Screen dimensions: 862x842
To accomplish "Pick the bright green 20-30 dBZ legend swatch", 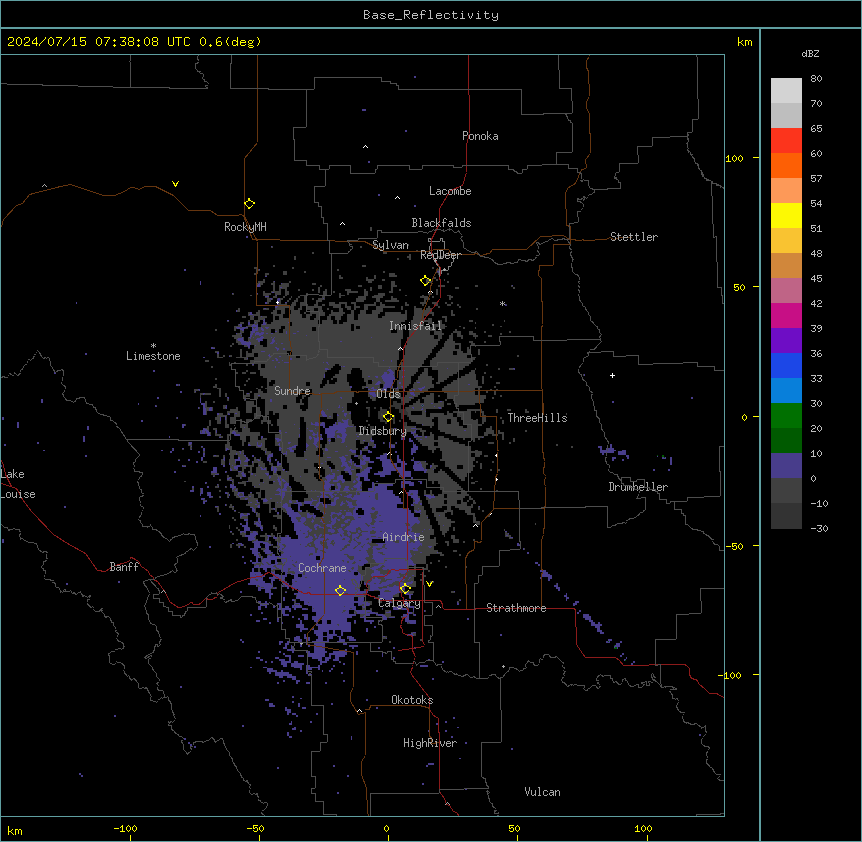I will [x=786, y=416].
